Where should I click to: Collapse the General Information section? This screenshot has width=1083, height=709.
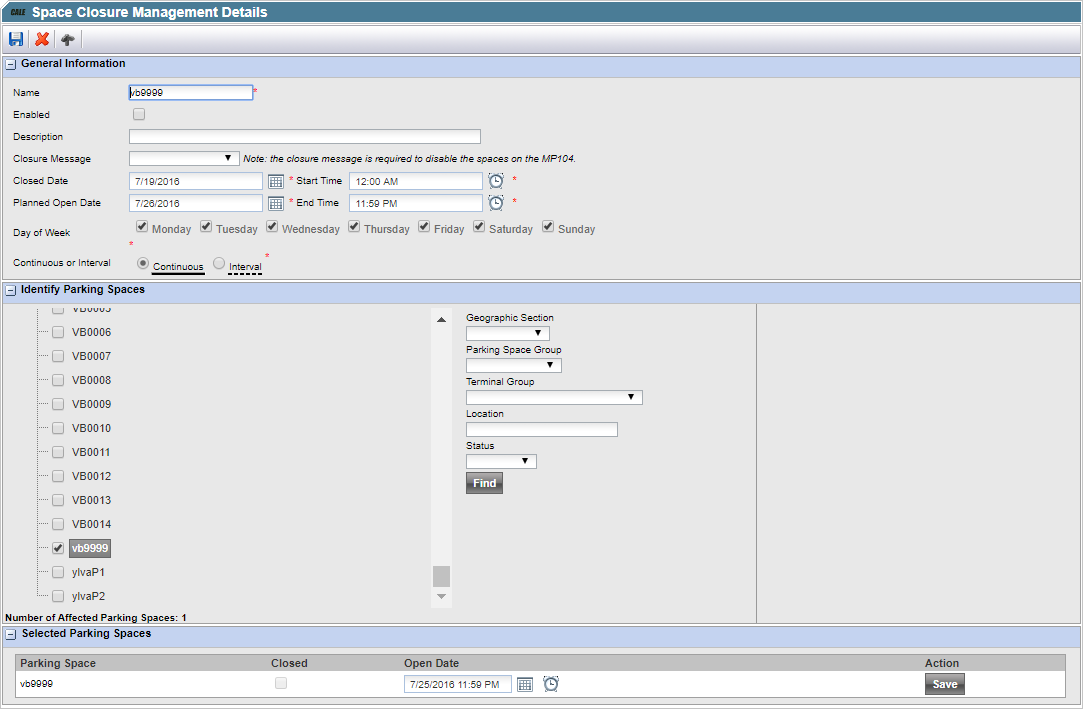(10, 65)
